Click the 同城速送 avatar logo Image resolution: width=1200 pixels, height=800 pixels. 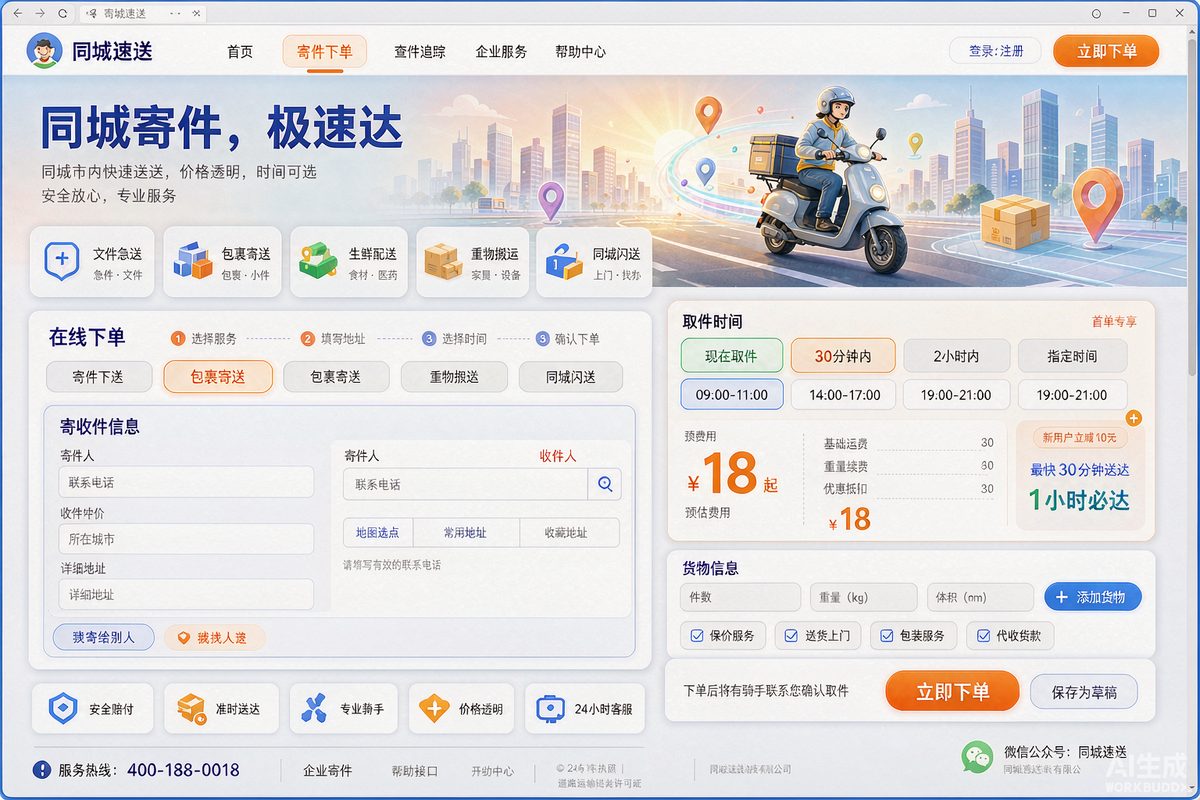(44, 51)
